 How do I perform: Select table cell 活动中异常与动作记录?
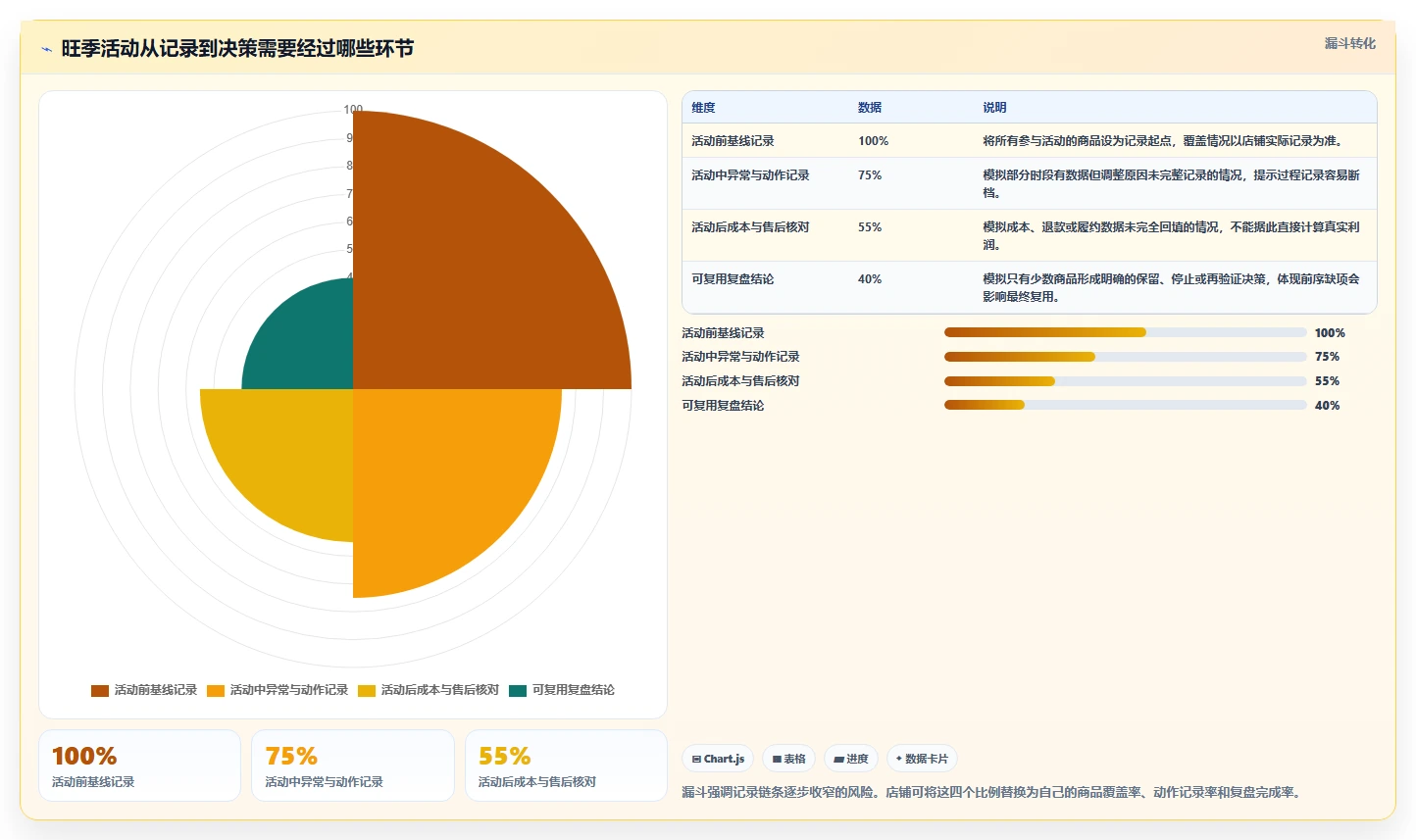tap(750, 175)
